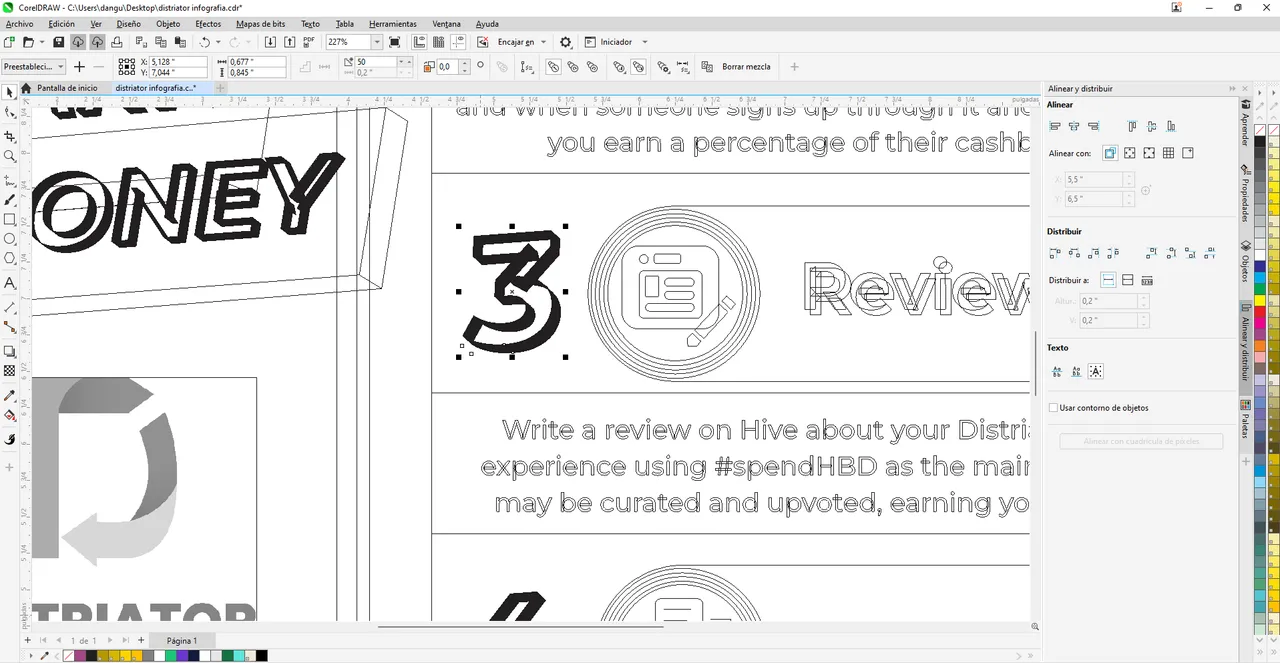Collapse the Alinear y distribuir docker arrows
This screenshot has height=663, width=1280.
pos(1232,89)
